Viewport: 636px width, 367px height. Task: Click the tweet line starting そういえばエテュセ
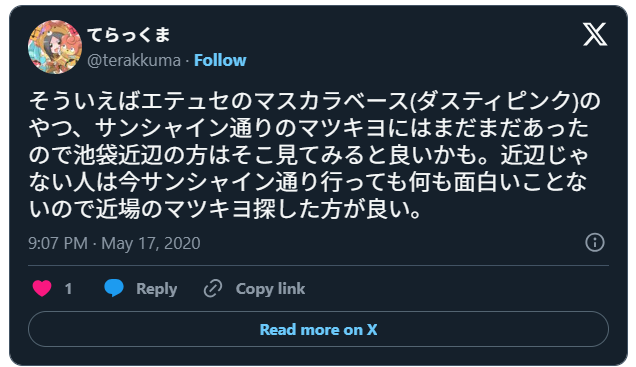click(315, 101)
